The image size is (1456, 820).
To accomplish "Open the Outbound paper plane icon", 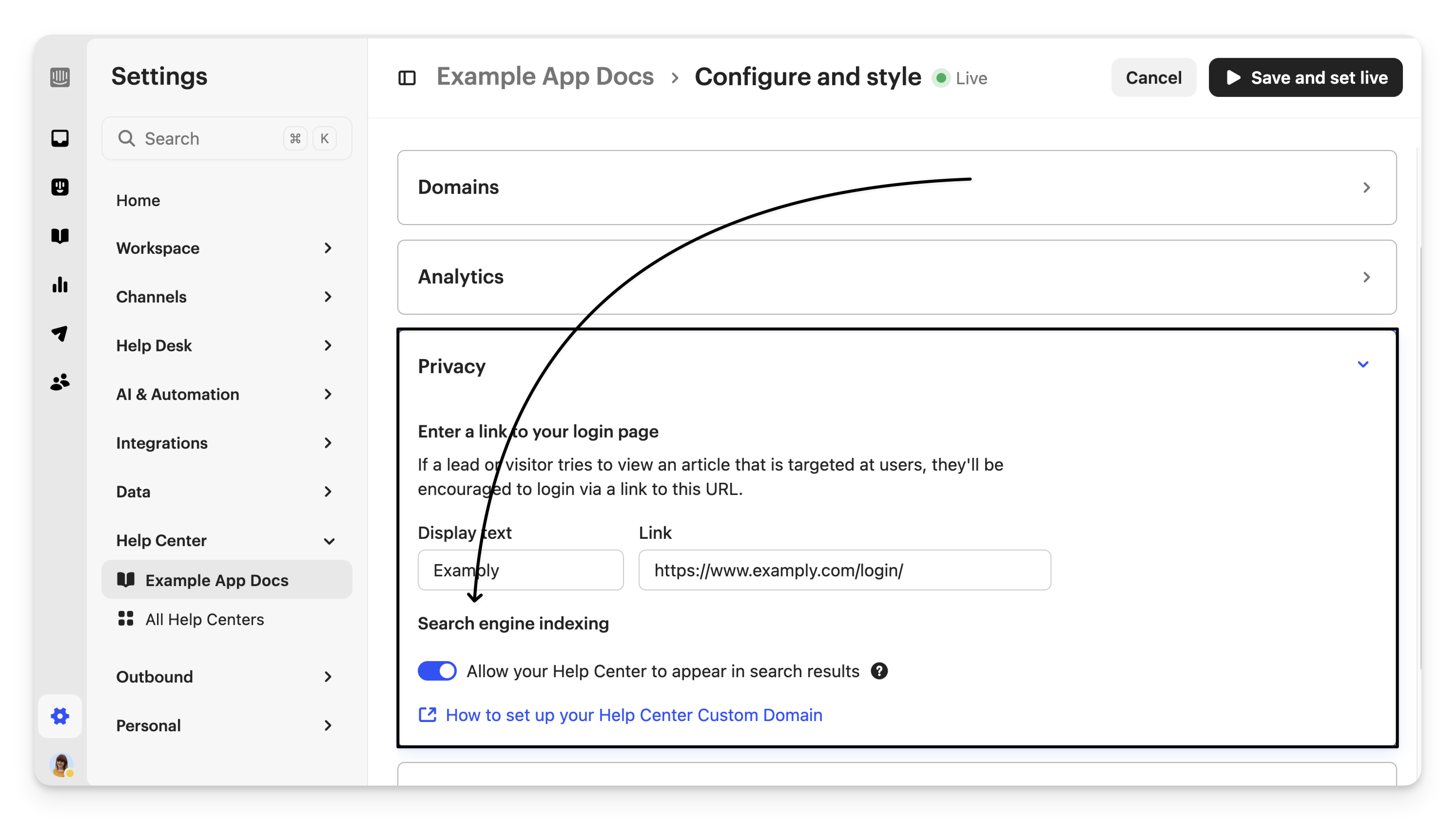I will pos(60,333).
